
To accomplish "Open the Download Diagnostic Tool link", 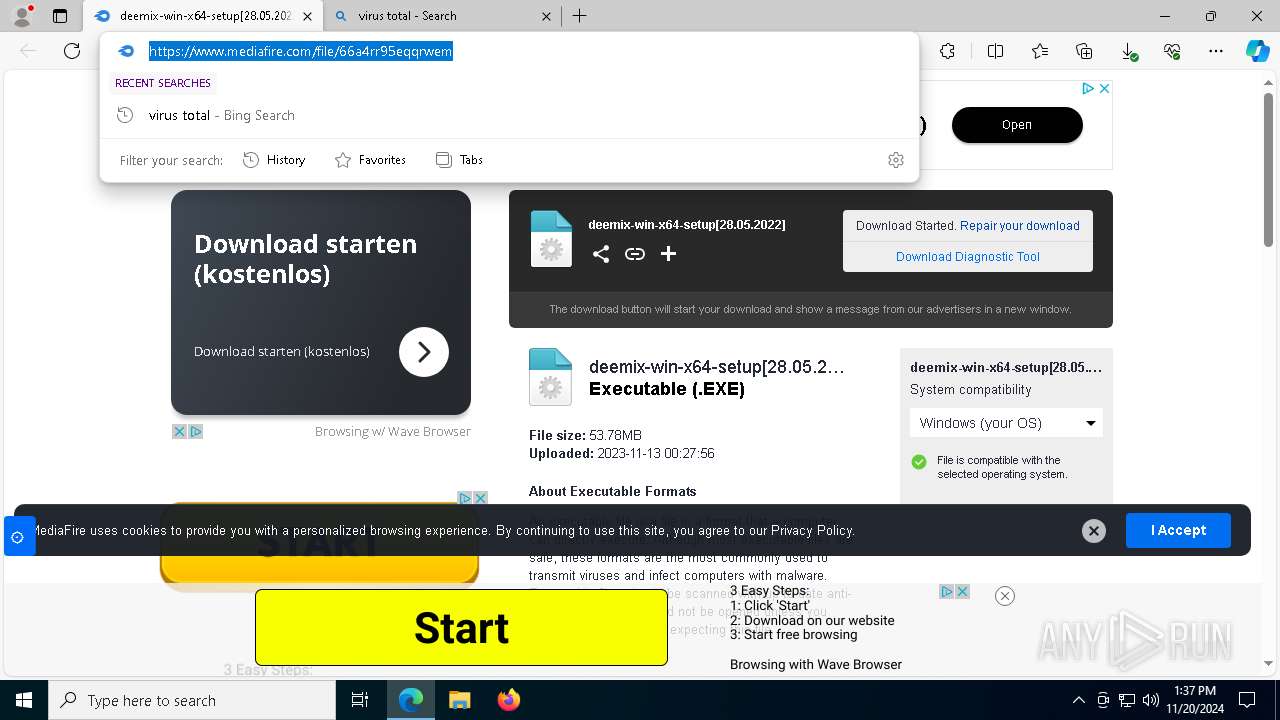I will (x=968, y=257).
